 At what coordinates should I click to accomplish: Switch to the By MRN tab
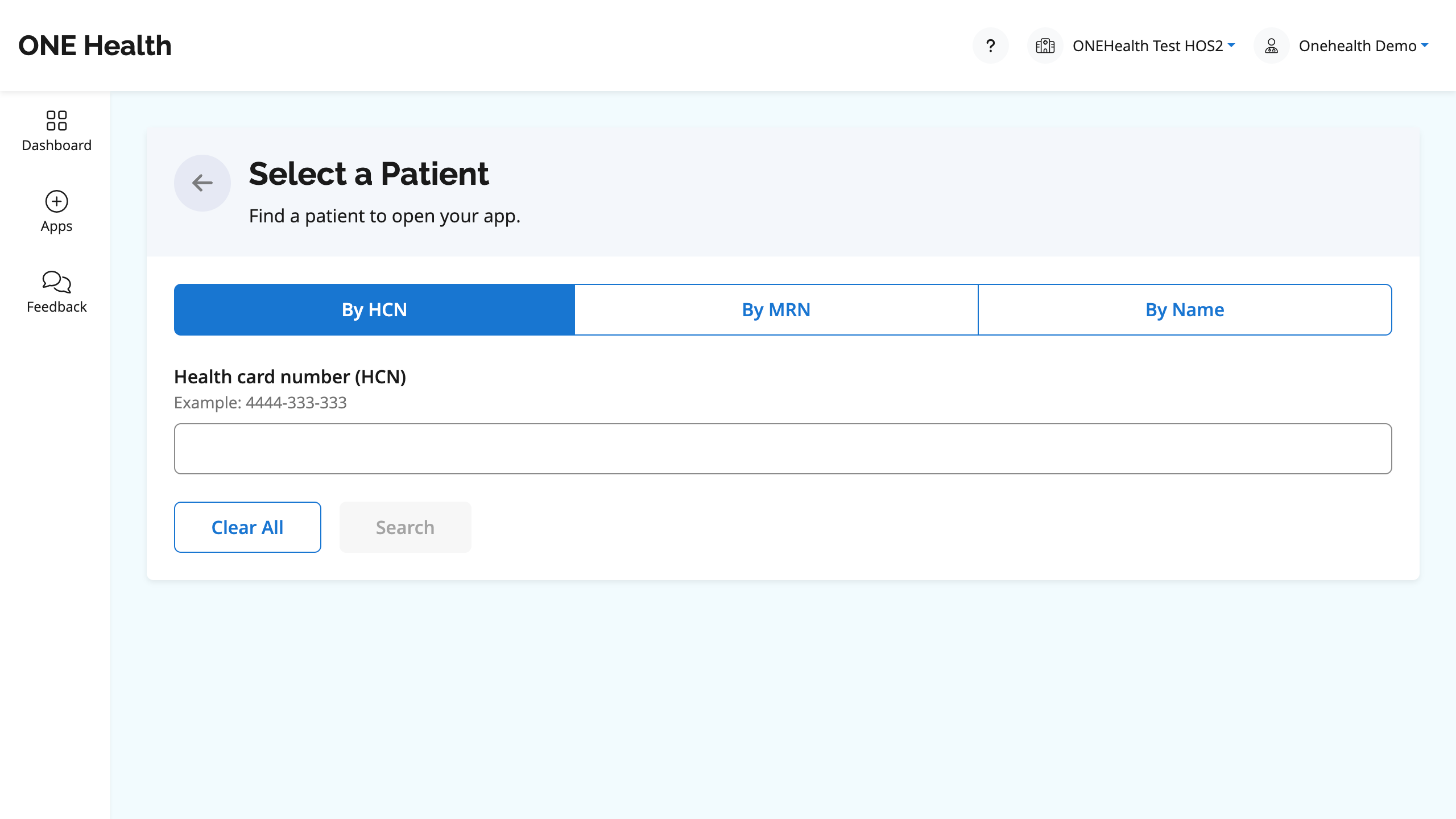(x=776, y=309)
